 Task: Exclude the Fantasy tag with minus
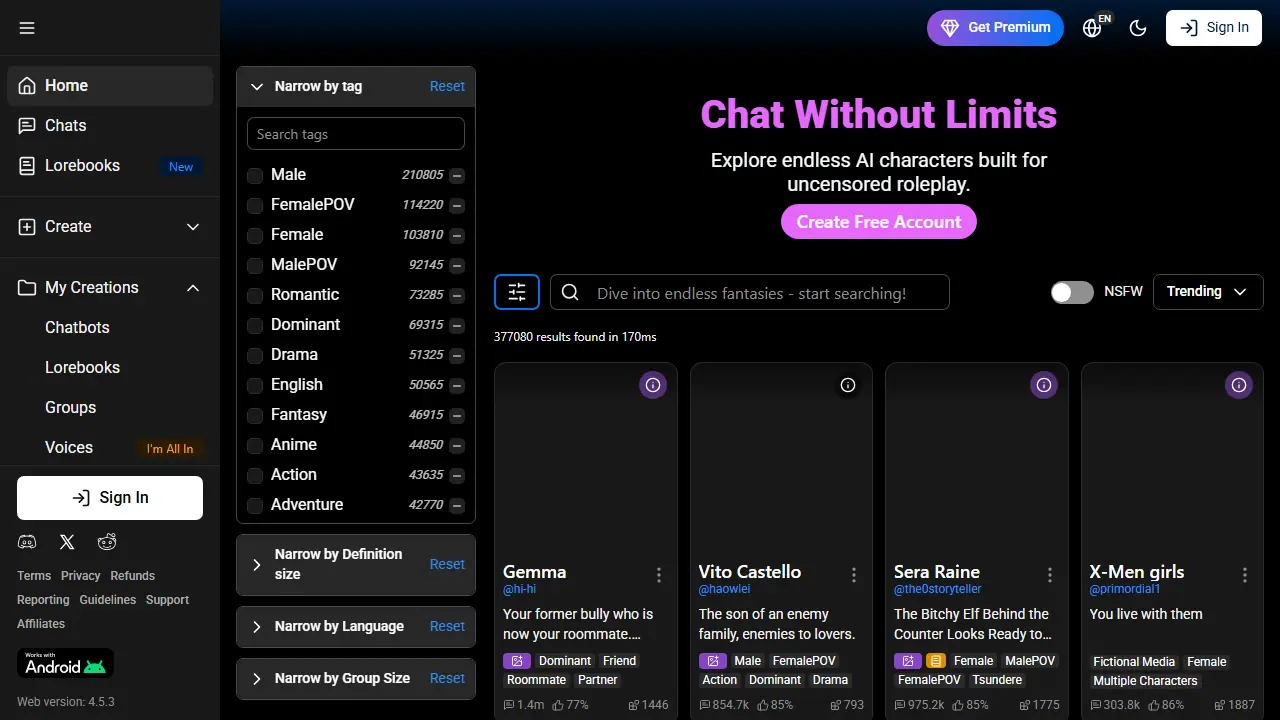coord(457,416)
